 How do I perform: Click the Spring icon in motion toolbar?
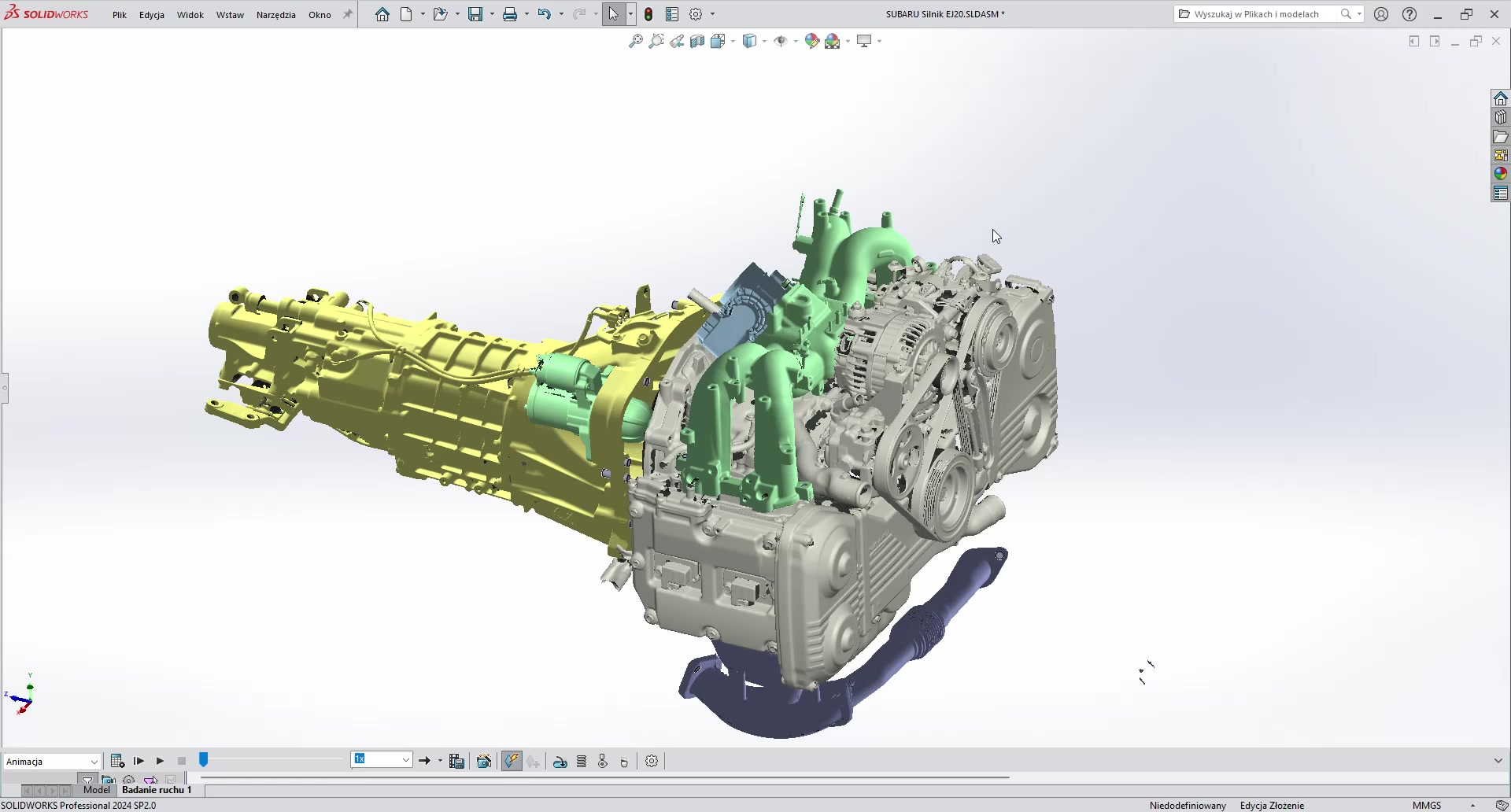point(582,761)
